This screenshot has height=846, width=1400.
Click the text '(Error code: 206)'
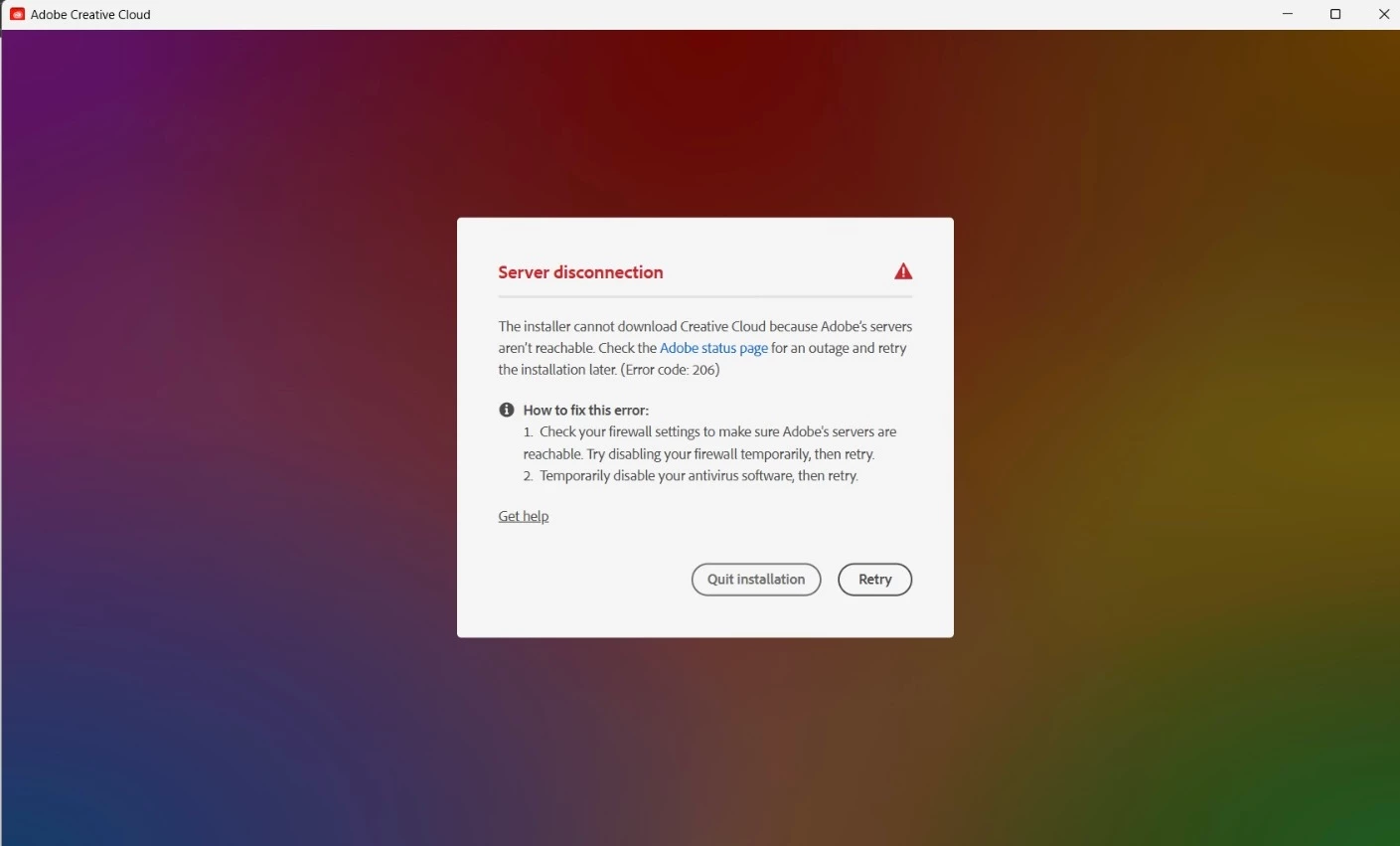[671, 370]
